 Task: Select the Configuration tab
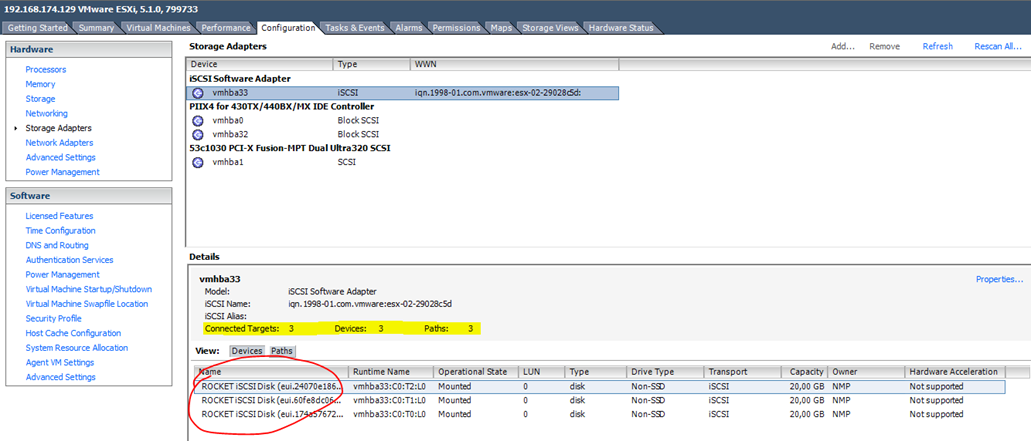click(x=287, y=28)
